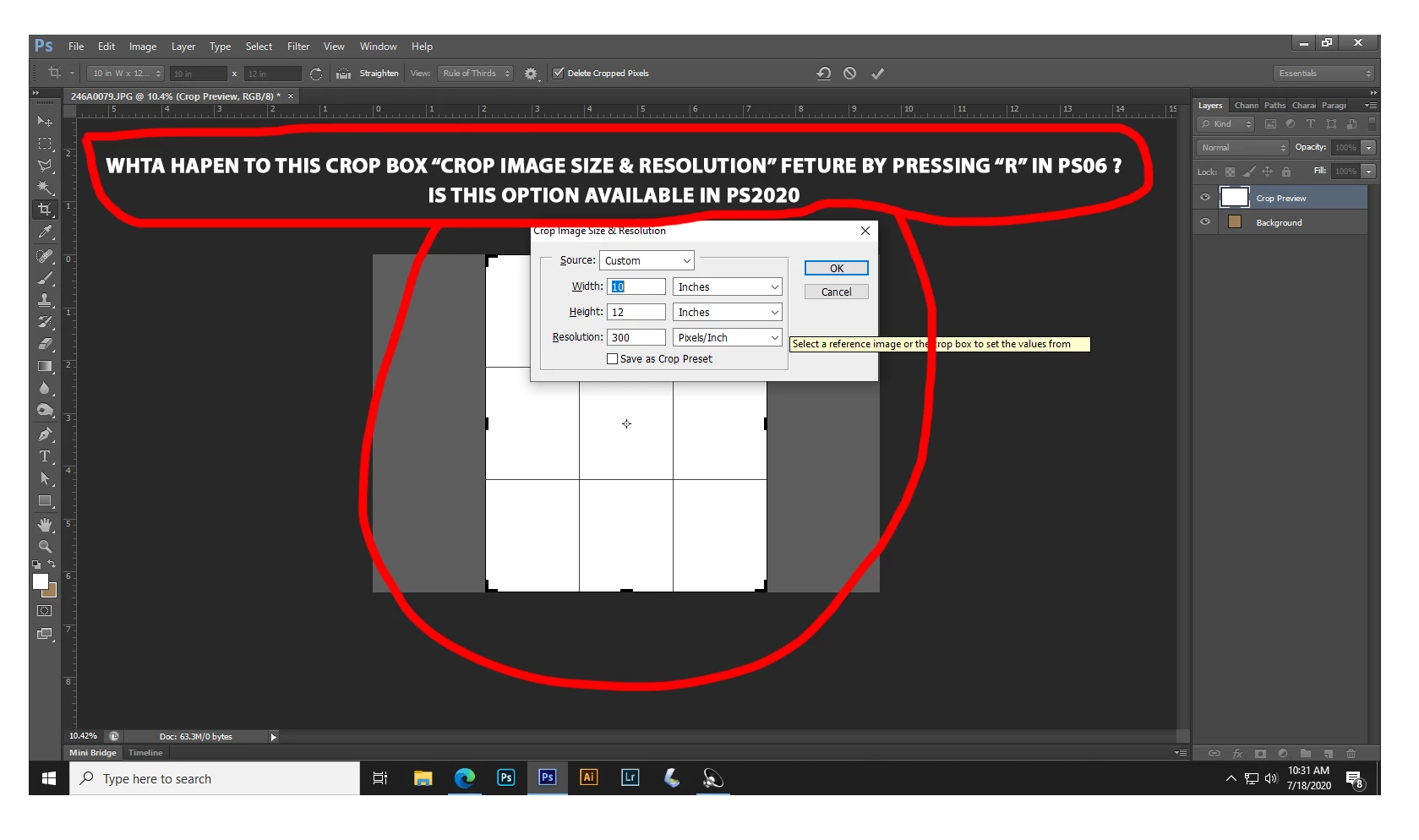Select the Gradient tool
Screen dimensions: 1419x840
[45, 366]
